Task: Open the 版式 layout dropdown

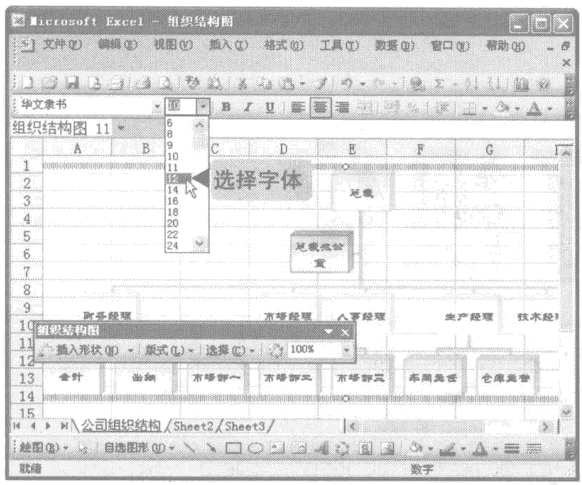Action: coord(169,350)
